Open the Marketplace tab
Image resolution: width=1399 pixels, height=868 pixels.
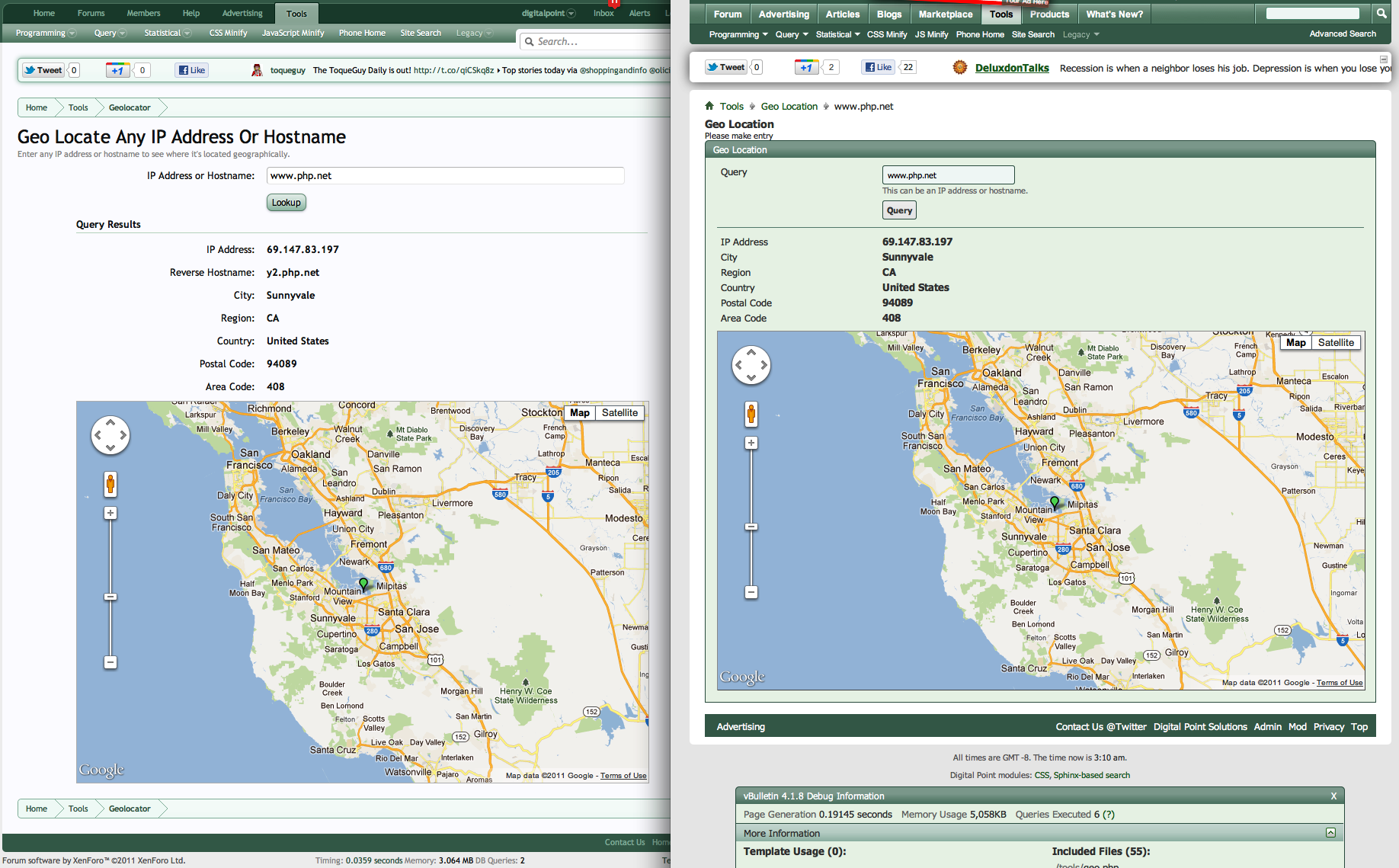point(945,14)
